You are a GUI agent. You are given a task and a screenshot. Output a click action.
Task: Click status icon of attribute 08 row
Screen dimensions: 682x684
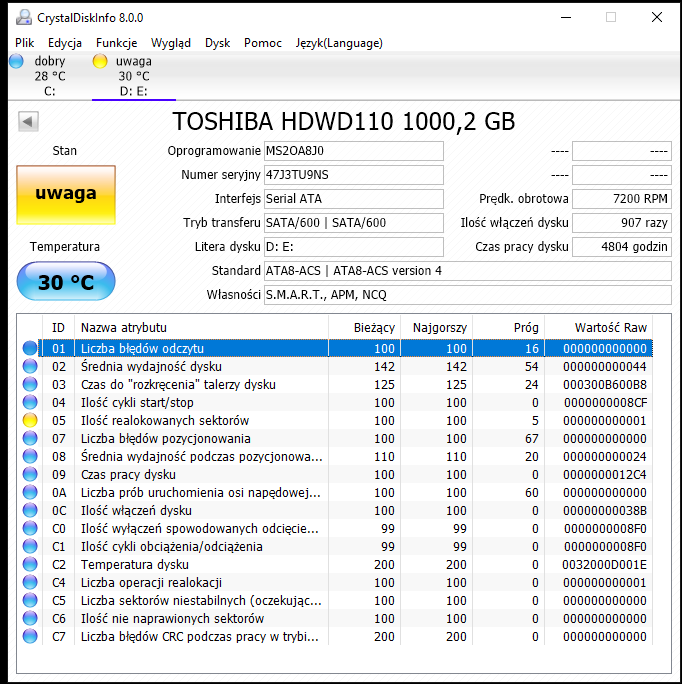click(x=30, y=456)
